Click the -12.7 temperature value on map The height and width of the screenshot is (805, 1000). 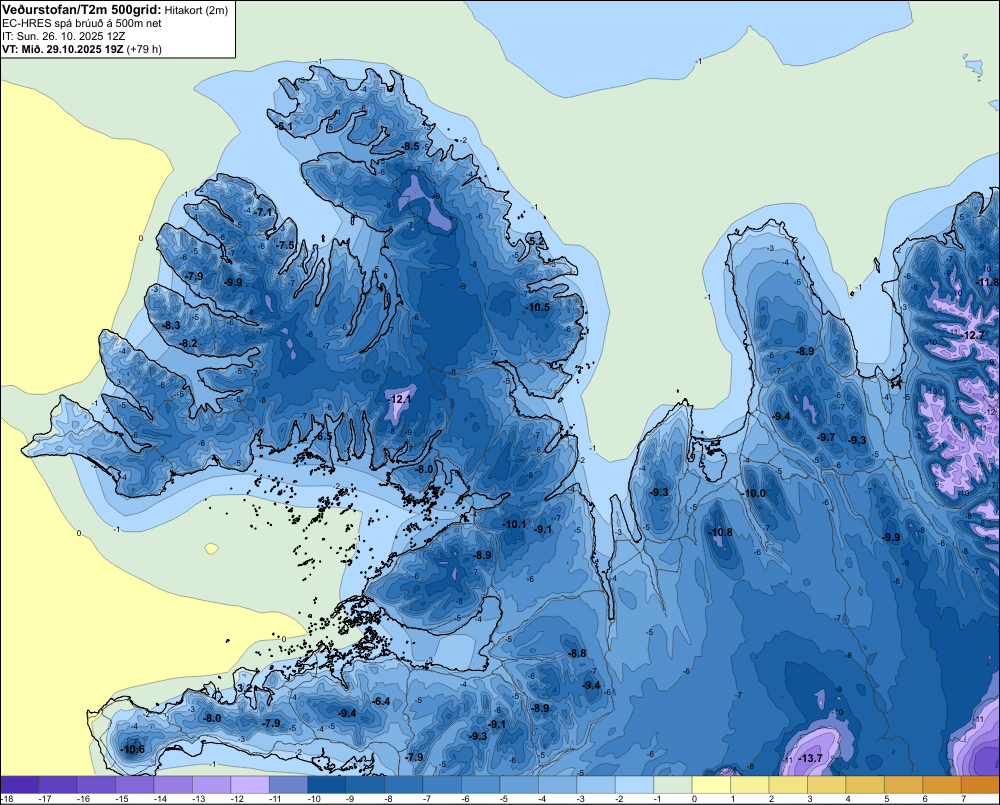pyautogui.click(x=973, y=336)
